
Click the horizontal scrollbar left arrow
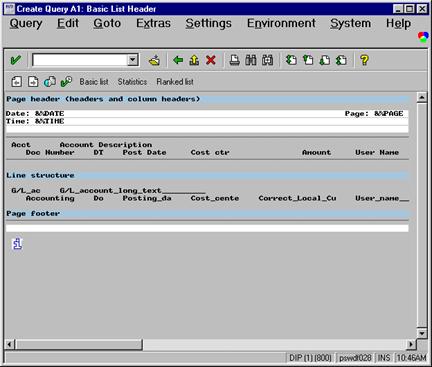tap(10, 344)
